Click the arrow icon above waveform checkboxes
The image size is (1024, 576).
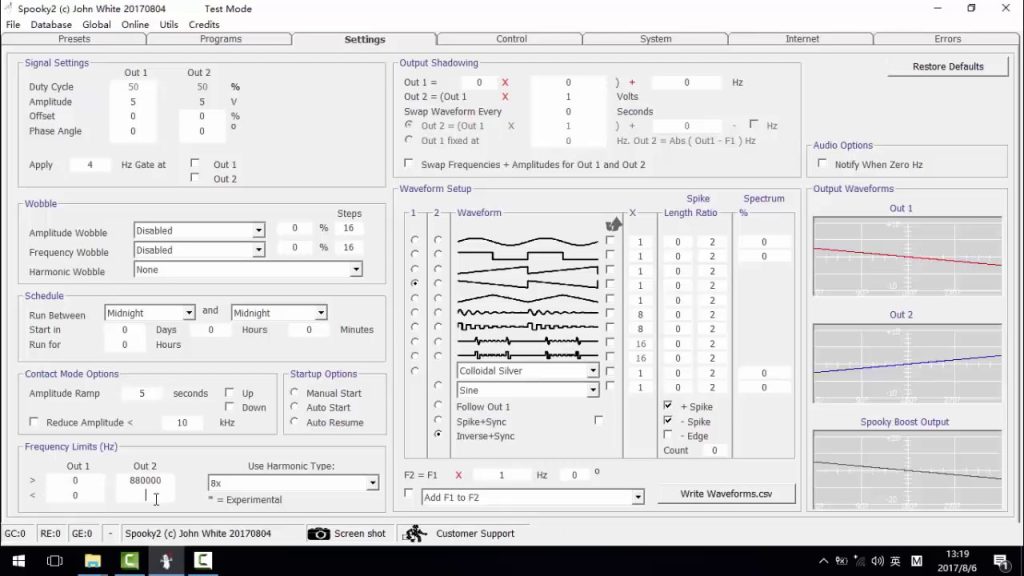pyautogui.click(x=613, y=225)
